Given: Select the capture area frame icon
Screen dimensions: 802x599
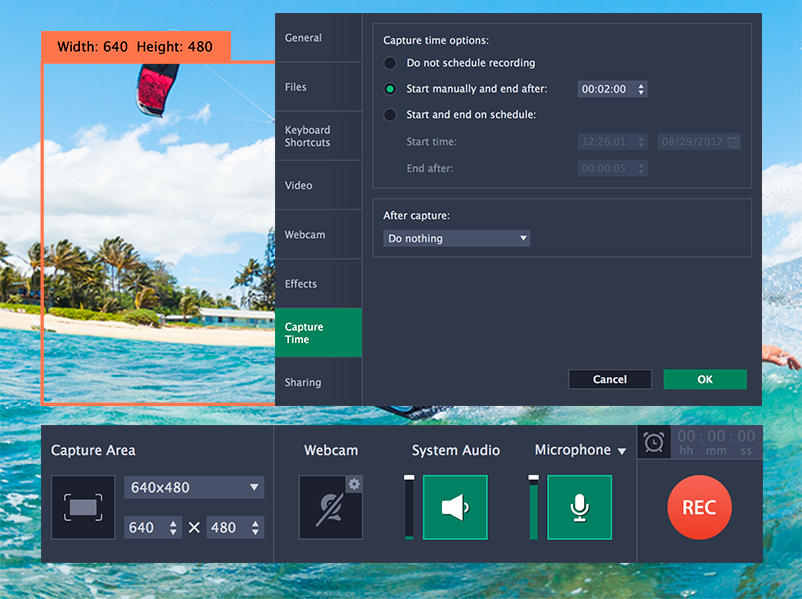Looking at the screenshot, I should click(x=83, y=507).
